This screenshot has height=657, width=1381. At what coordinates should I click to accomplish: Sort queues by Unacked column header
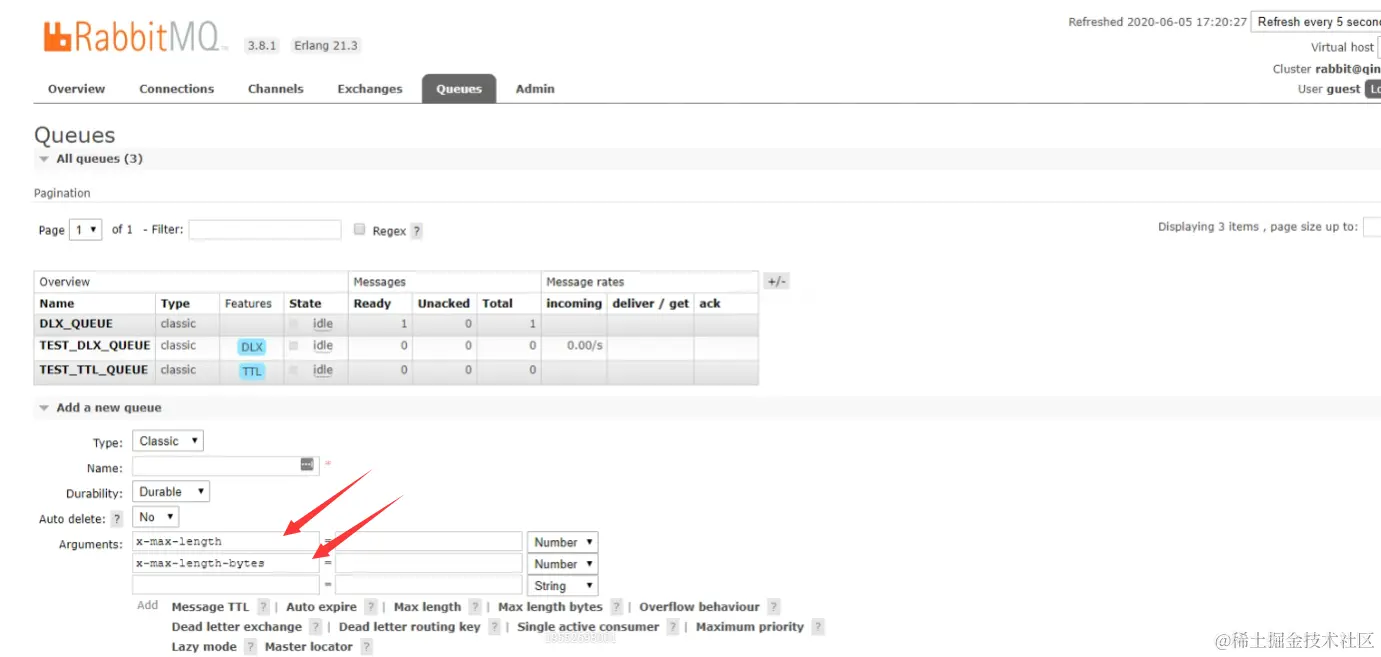444,304
